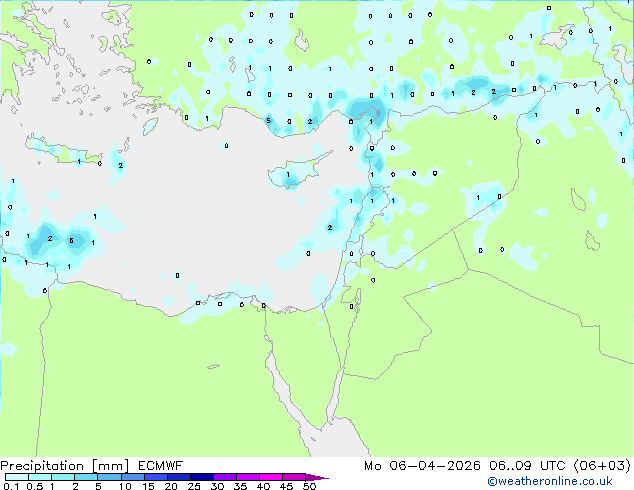Select the 25 mm navy legend swatch
Screen dimensions: 634x490
coord(201,477)
